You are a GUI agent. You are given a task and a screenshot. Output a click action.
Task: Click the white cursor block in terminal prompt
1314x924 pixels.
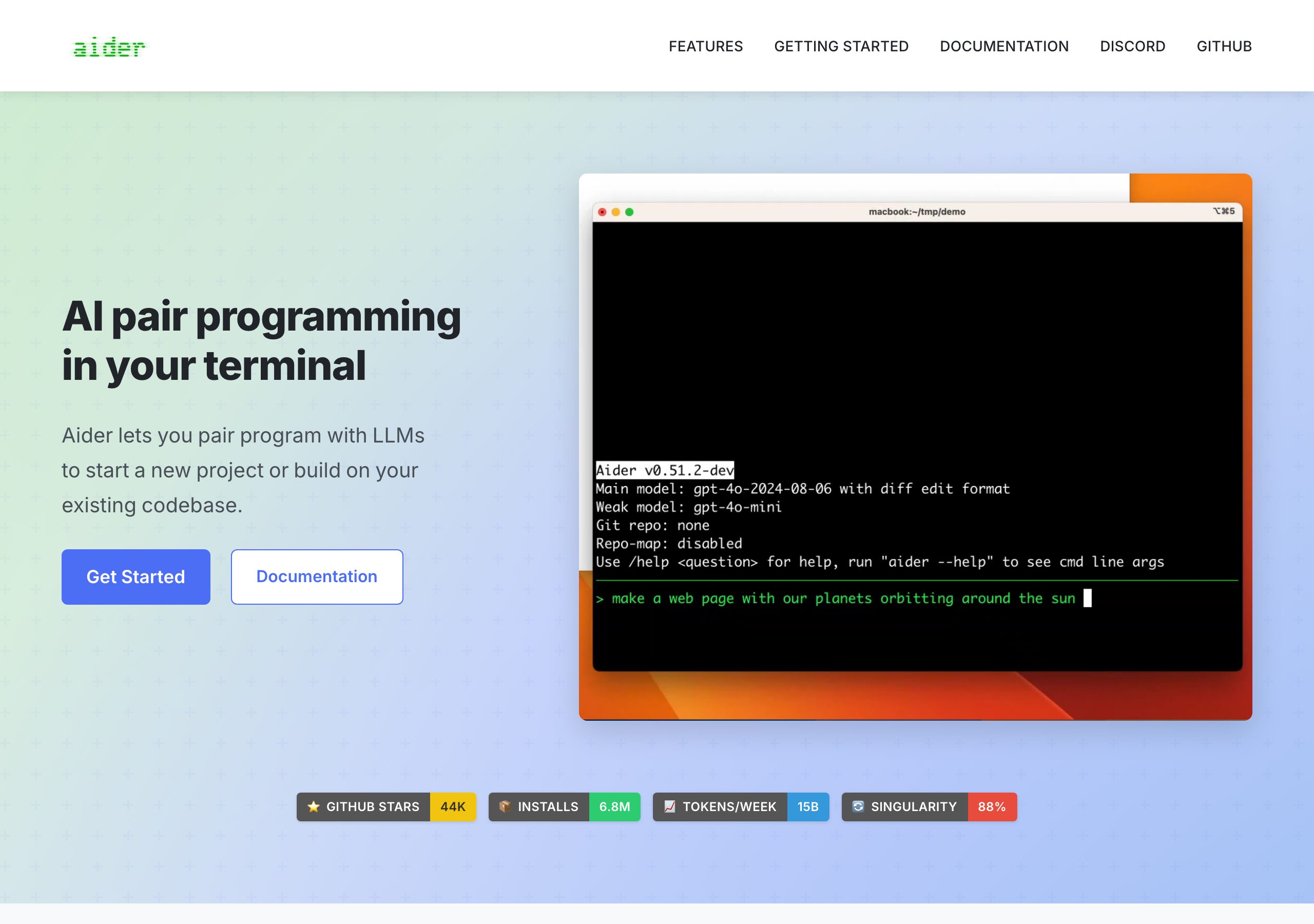pos(1087,598)
